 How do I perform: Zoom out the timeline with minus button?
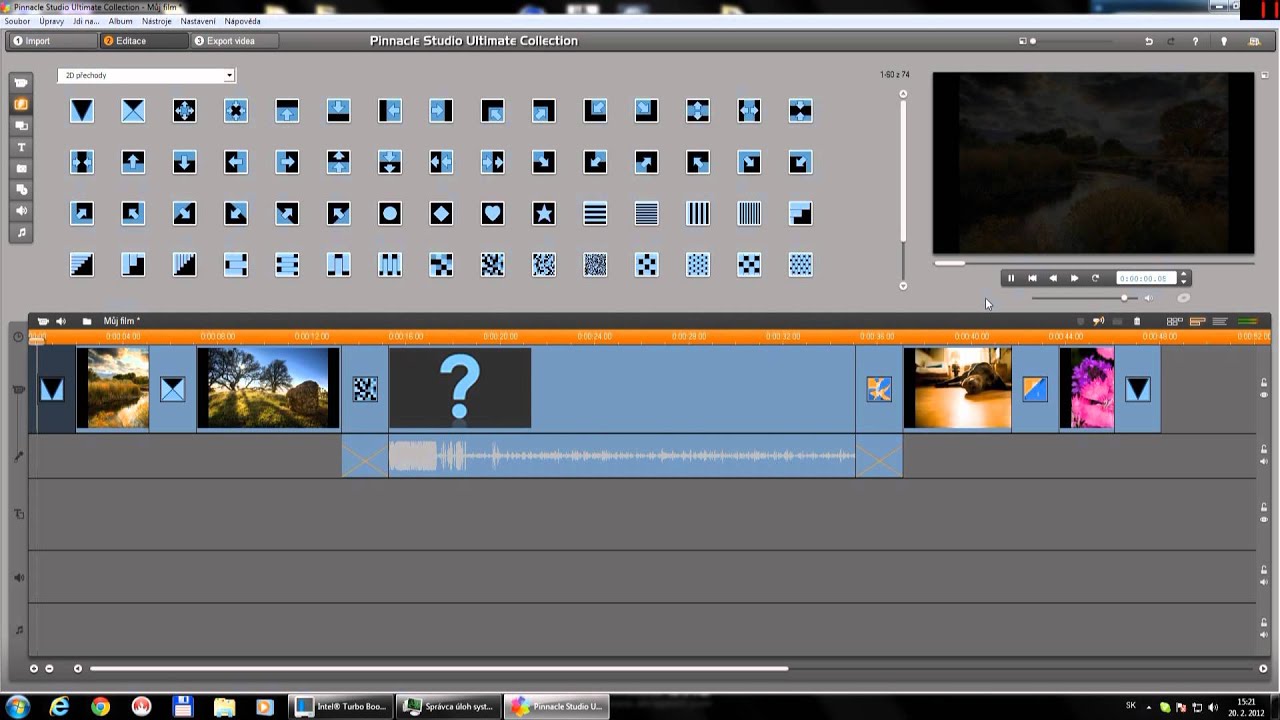click(49, 668)
